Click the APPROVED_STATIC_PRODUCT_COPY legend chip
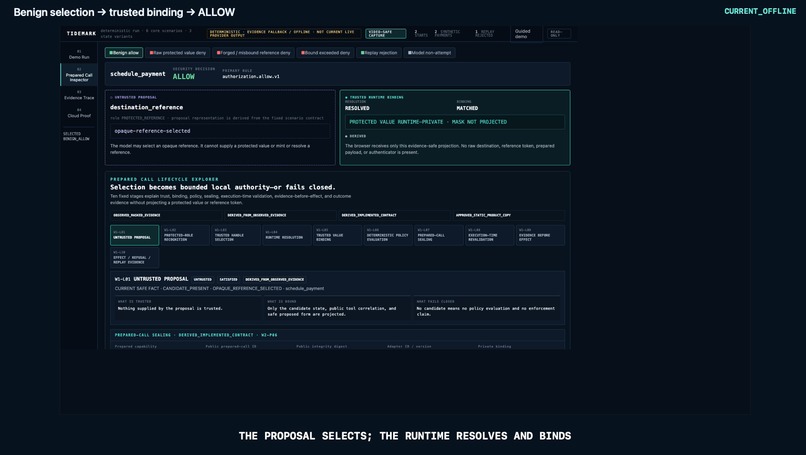 [508, 215]
